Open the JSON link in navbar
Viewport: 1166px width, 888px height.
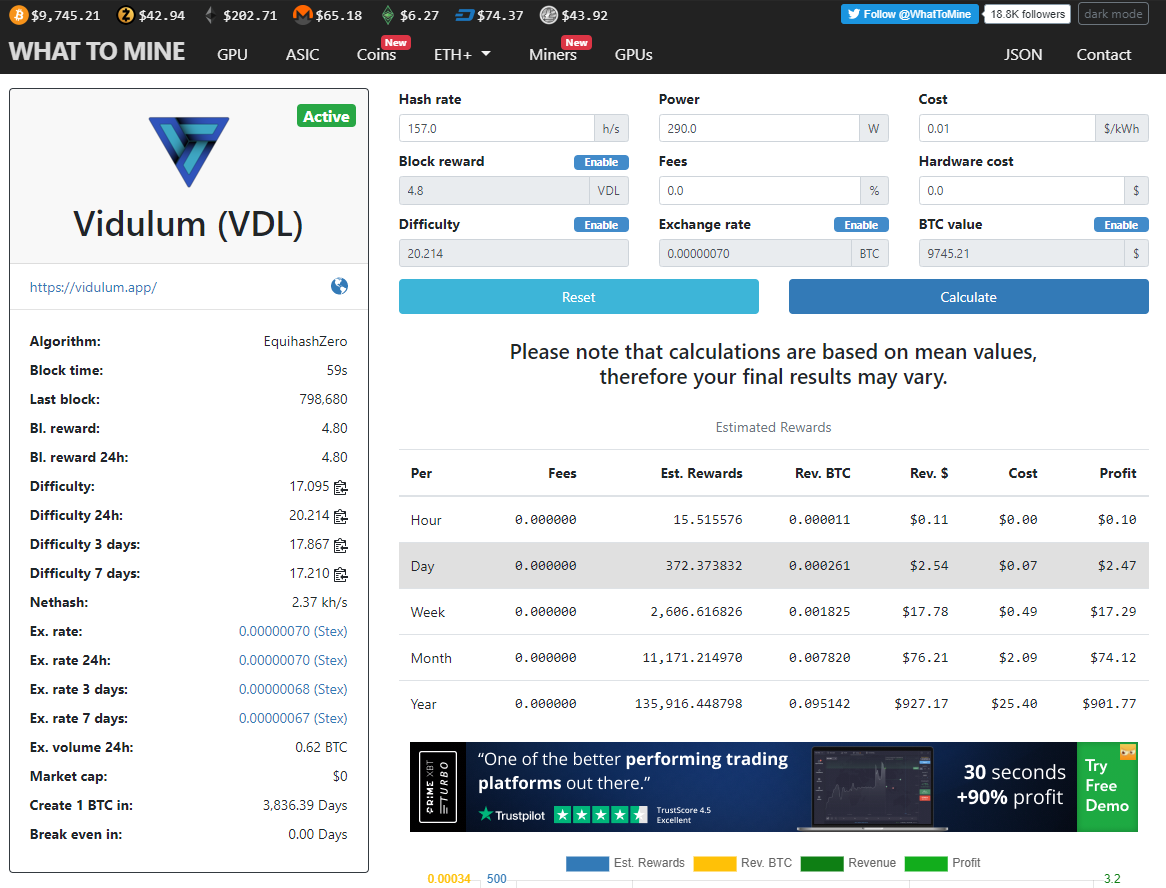(x=1022, y=54)
